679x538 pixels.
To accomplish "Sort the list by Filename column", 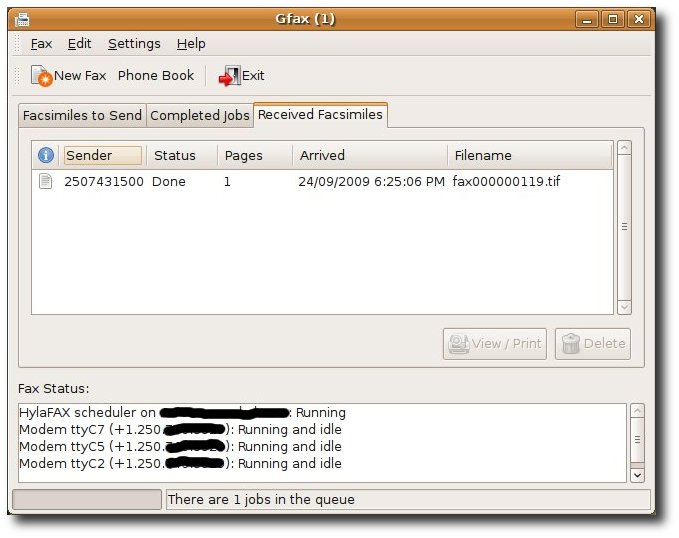I will pos(530,156).
